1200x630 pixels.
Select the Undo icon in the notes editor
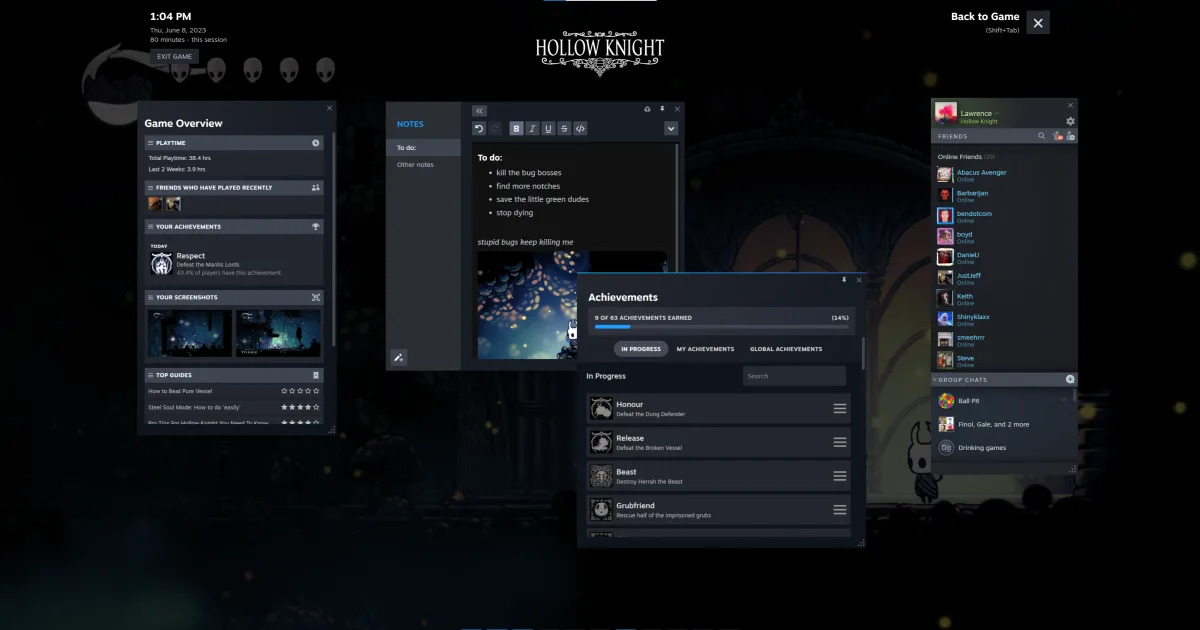point(478,128)
